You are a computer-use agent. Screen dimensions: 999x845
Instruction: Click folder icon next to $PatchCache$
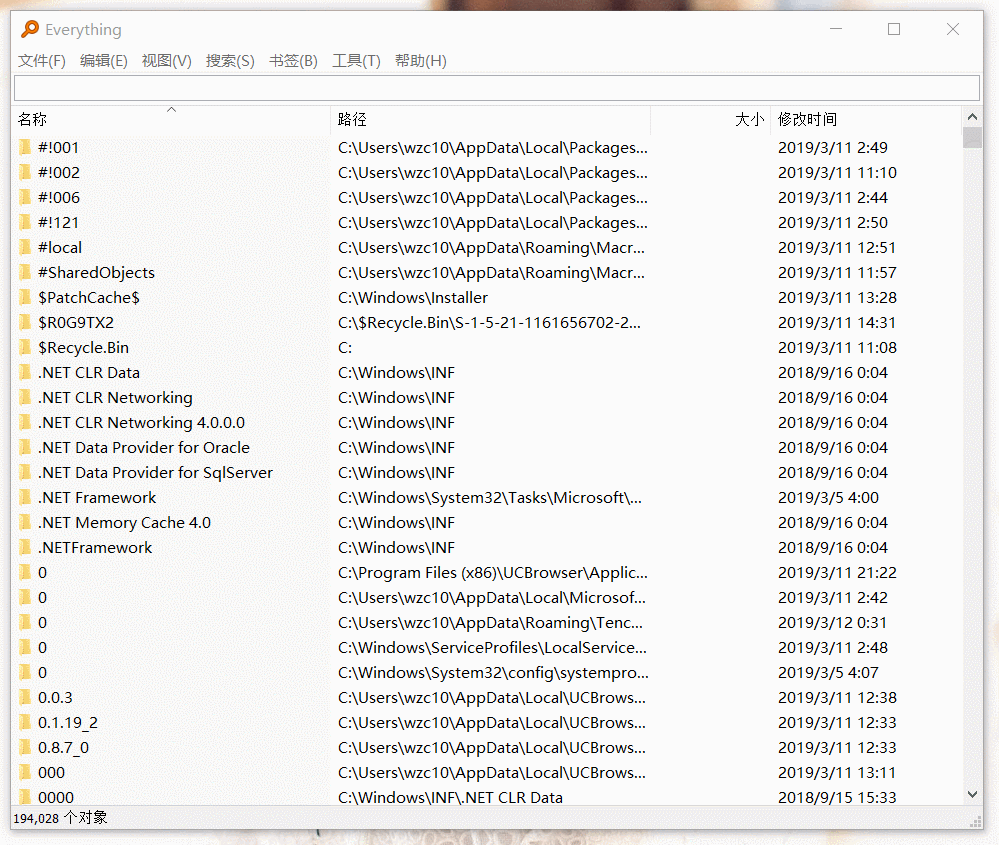click(x=25, y=298)
